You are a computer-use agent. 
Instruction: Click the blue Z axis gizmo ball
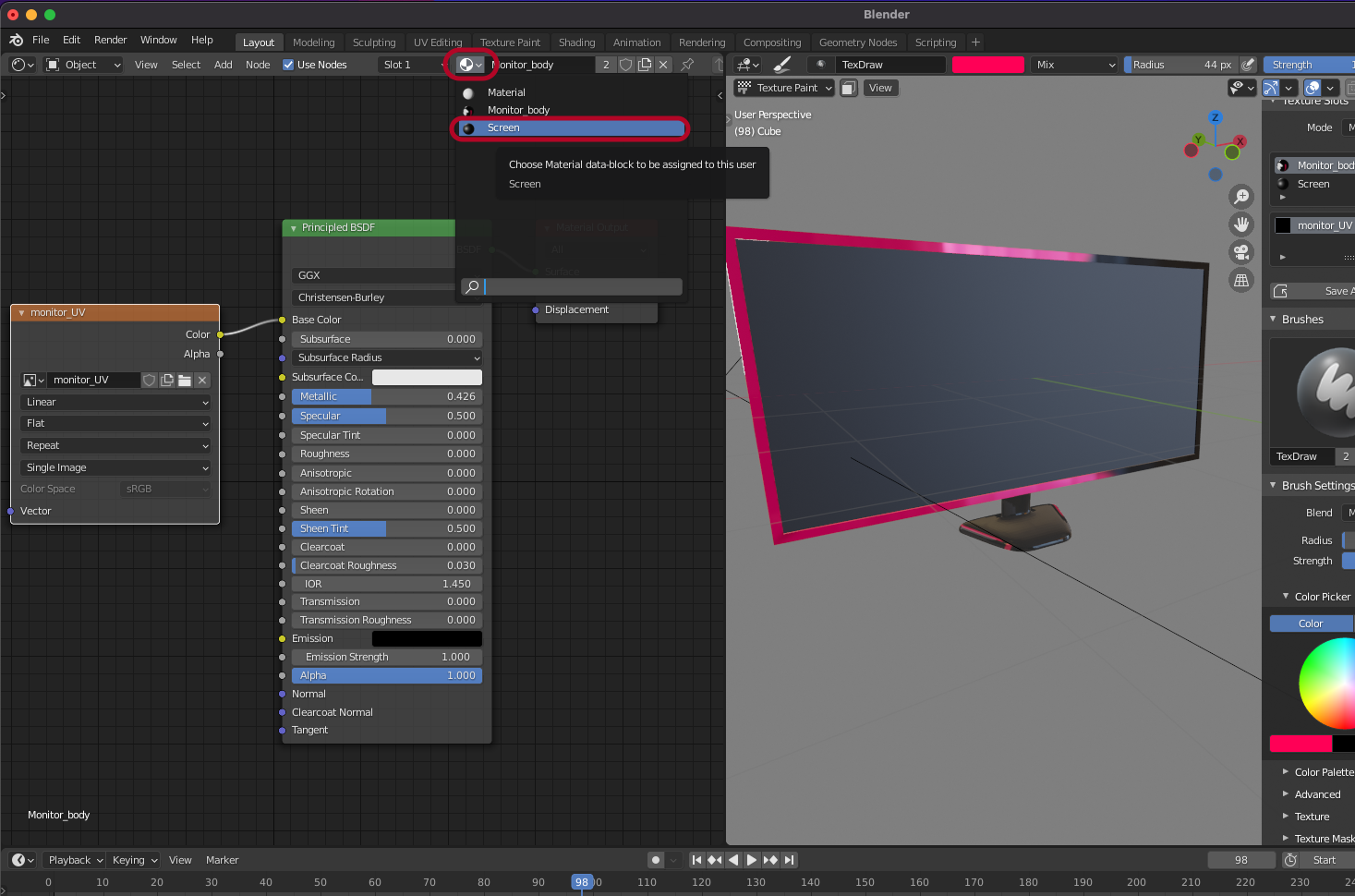(1216, 117)
